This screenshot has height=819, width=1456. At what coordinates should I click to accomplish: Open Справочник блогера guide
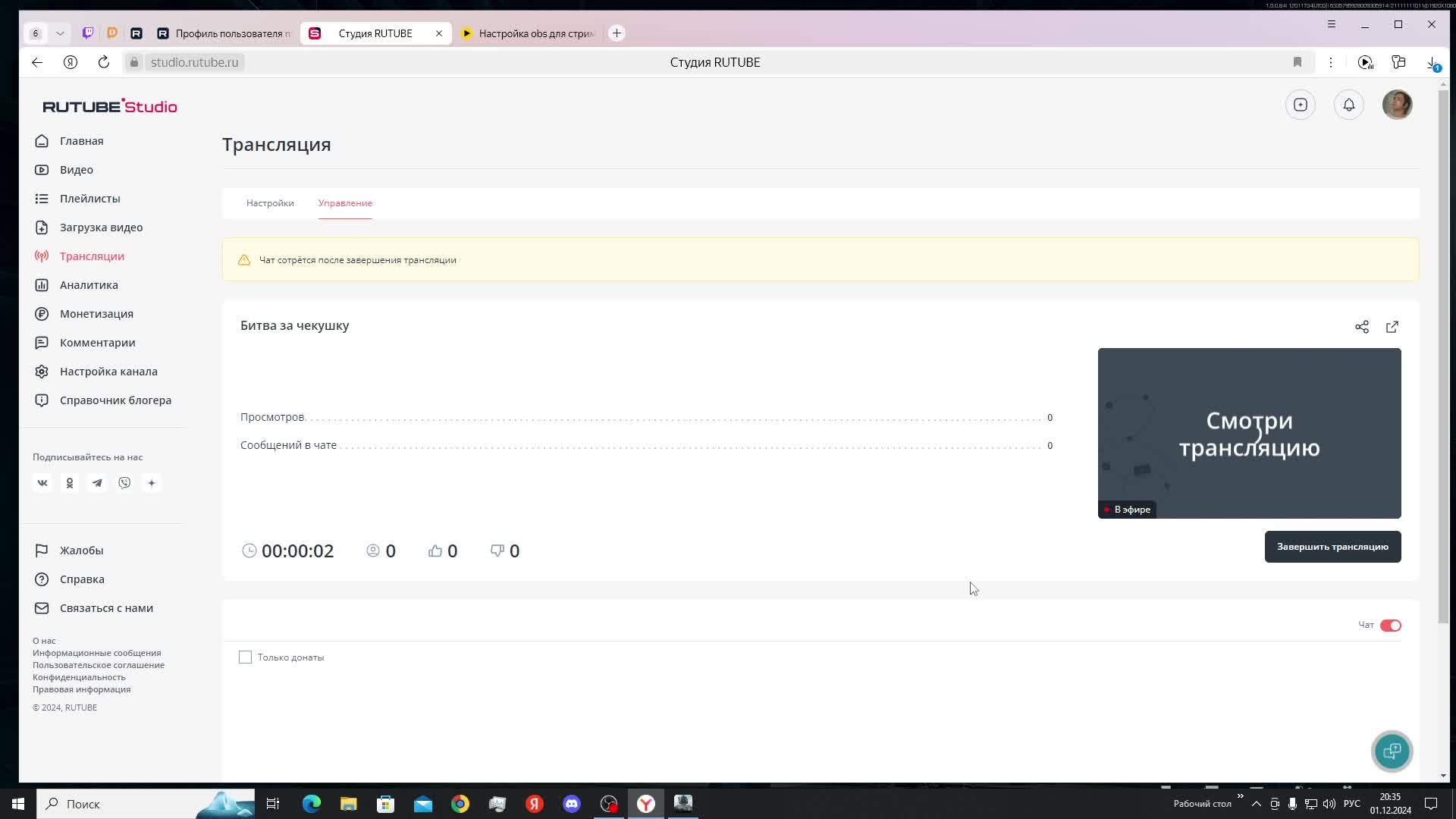tap(115, 400)
